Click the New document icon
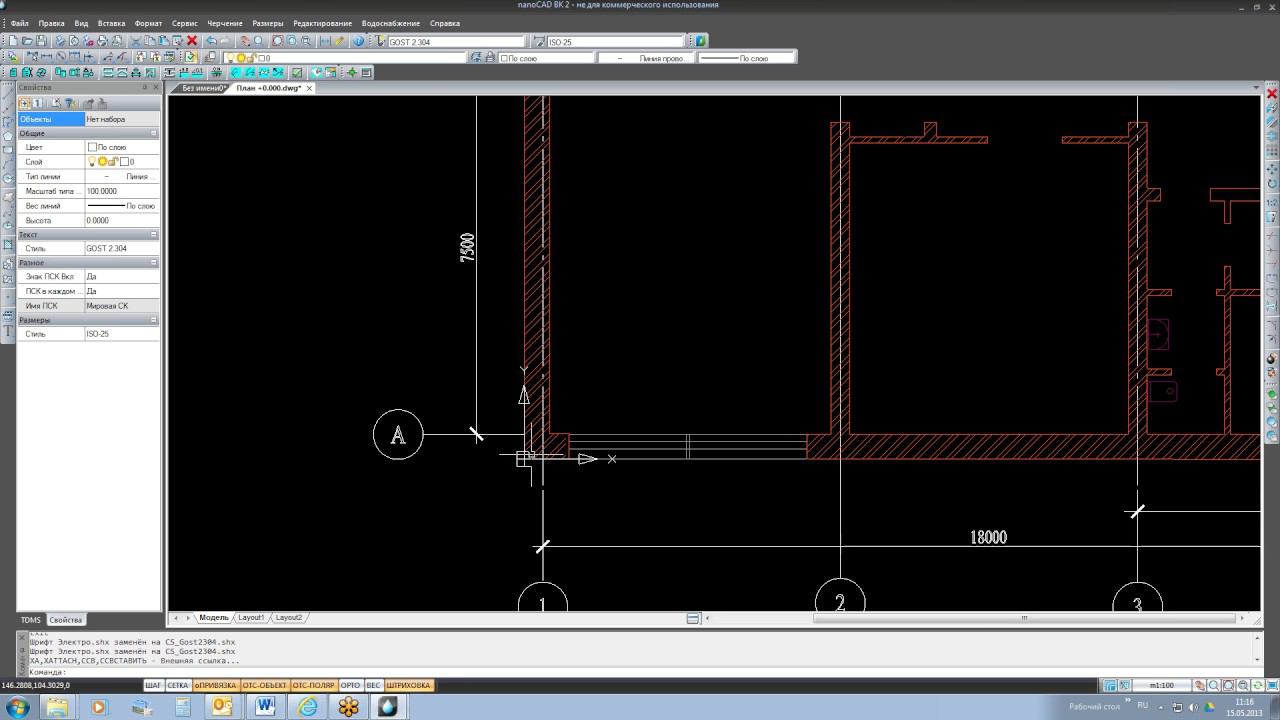 tap(13, 41)
